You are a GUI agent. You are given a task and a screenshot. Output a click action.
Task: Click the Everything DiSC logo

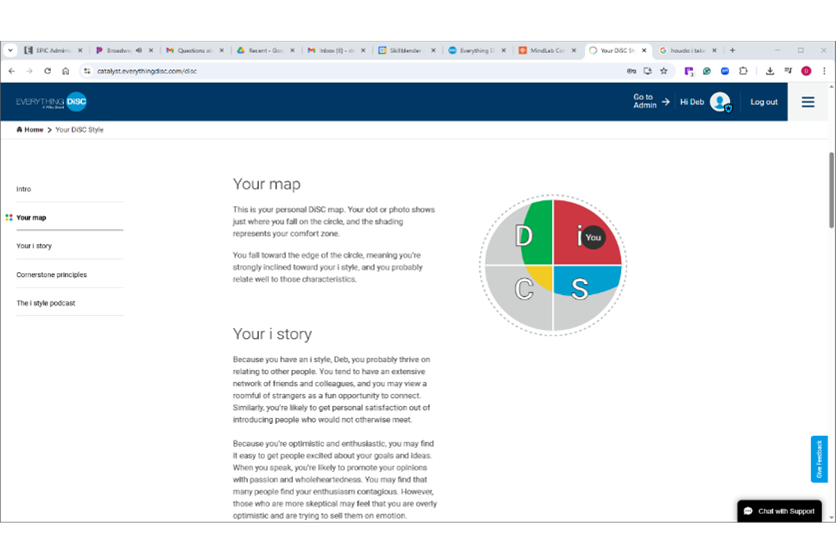click(x=51, y=102)
